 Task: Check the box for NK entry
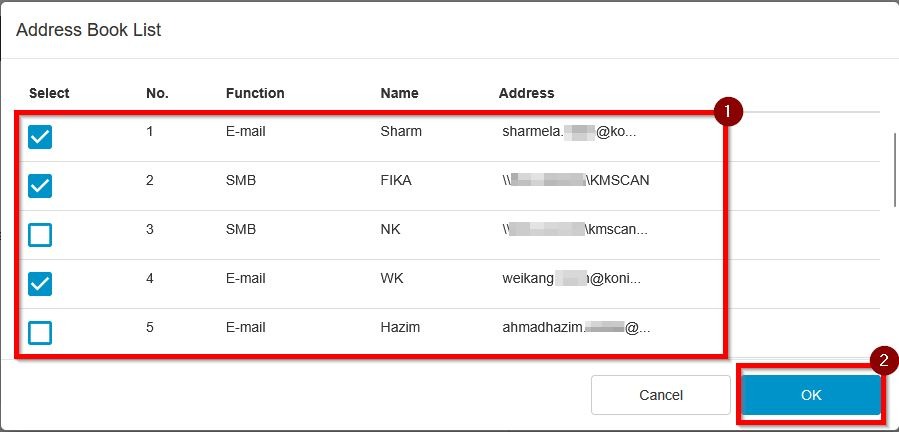tap(40, 235)
